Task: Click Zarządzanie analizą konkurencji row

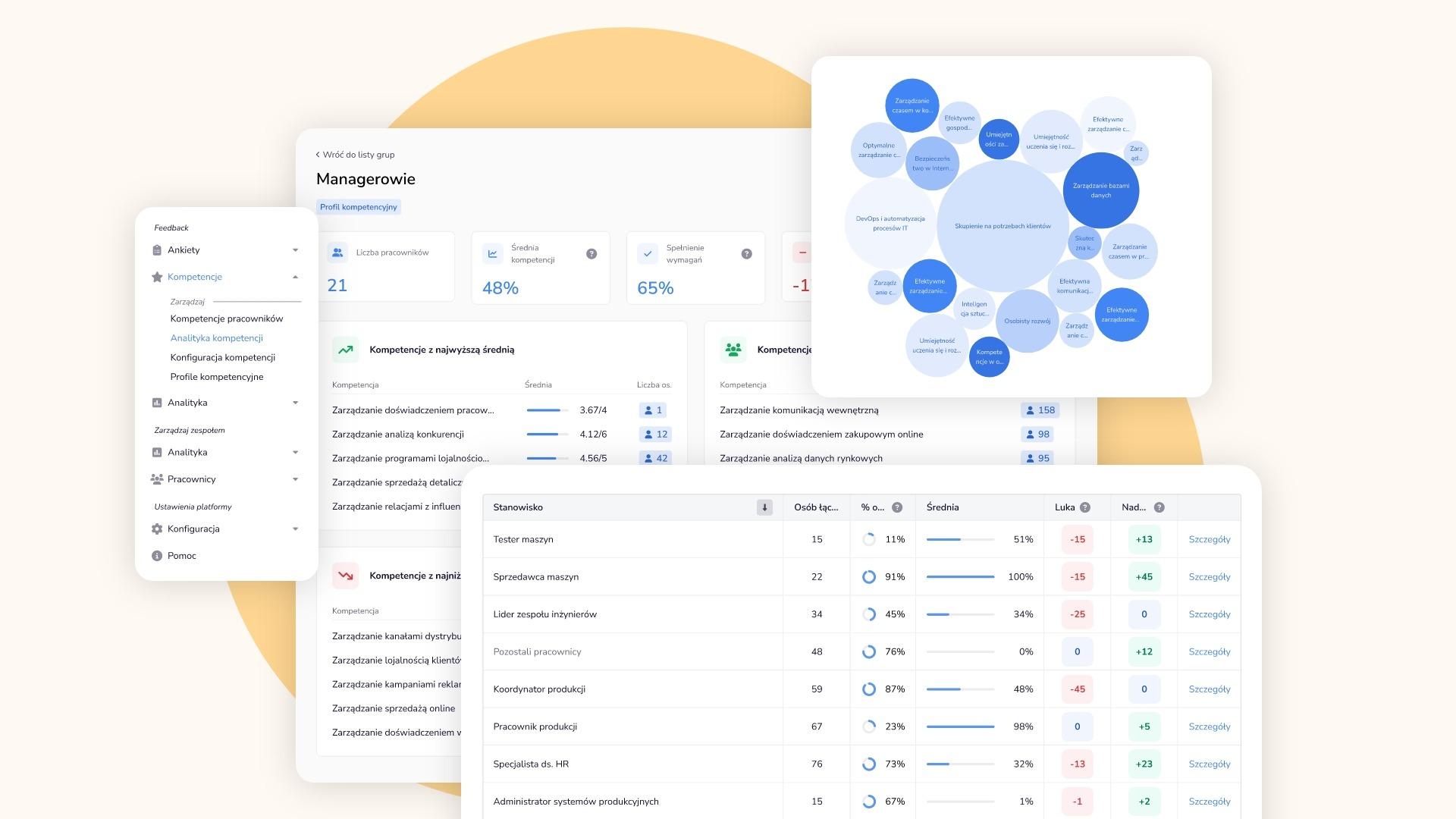Action: tap(501, 435)
